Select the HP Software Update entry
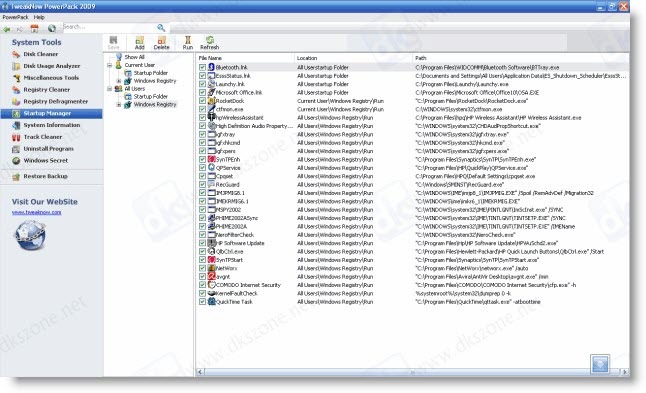Screen dimensions: 646x393 click(240, 243)
